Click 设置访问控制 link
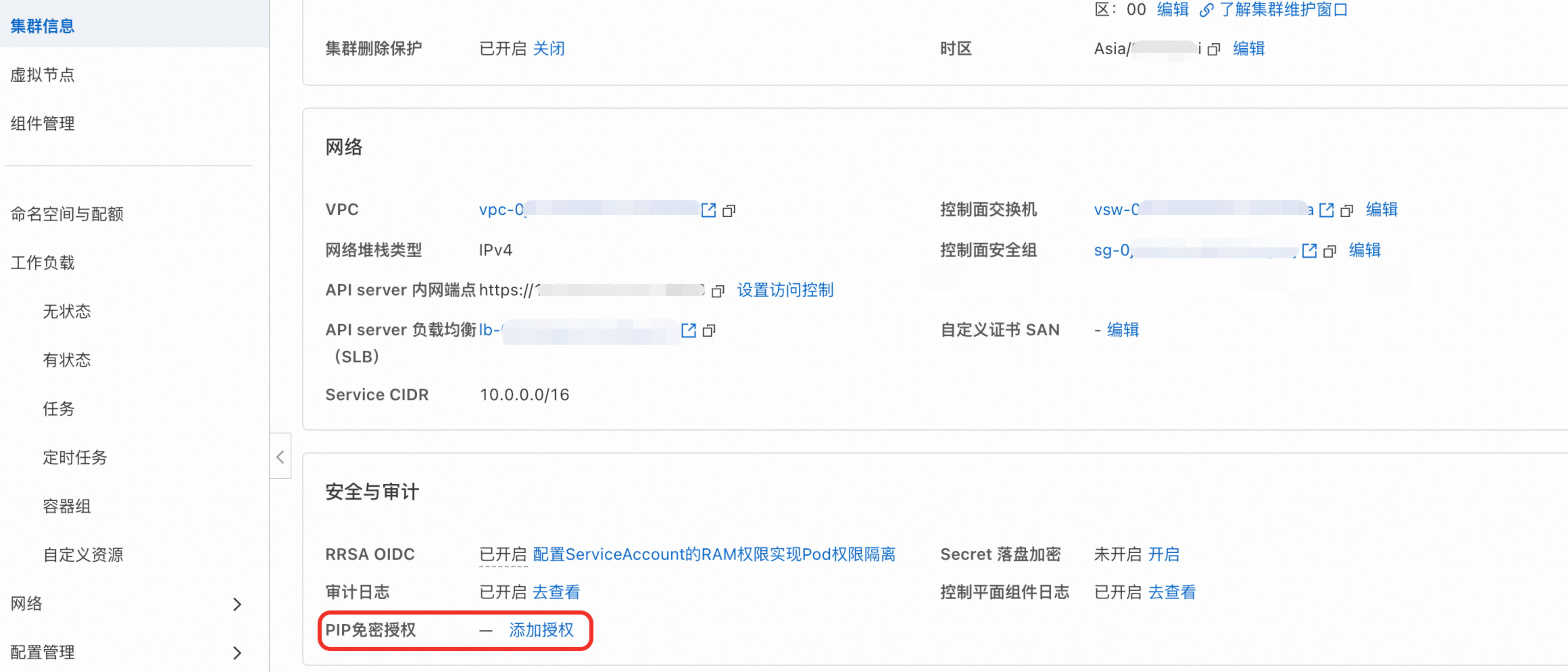Image resolution: width=1568 pixels, height=672 pixels. click(x=785, y=290)
